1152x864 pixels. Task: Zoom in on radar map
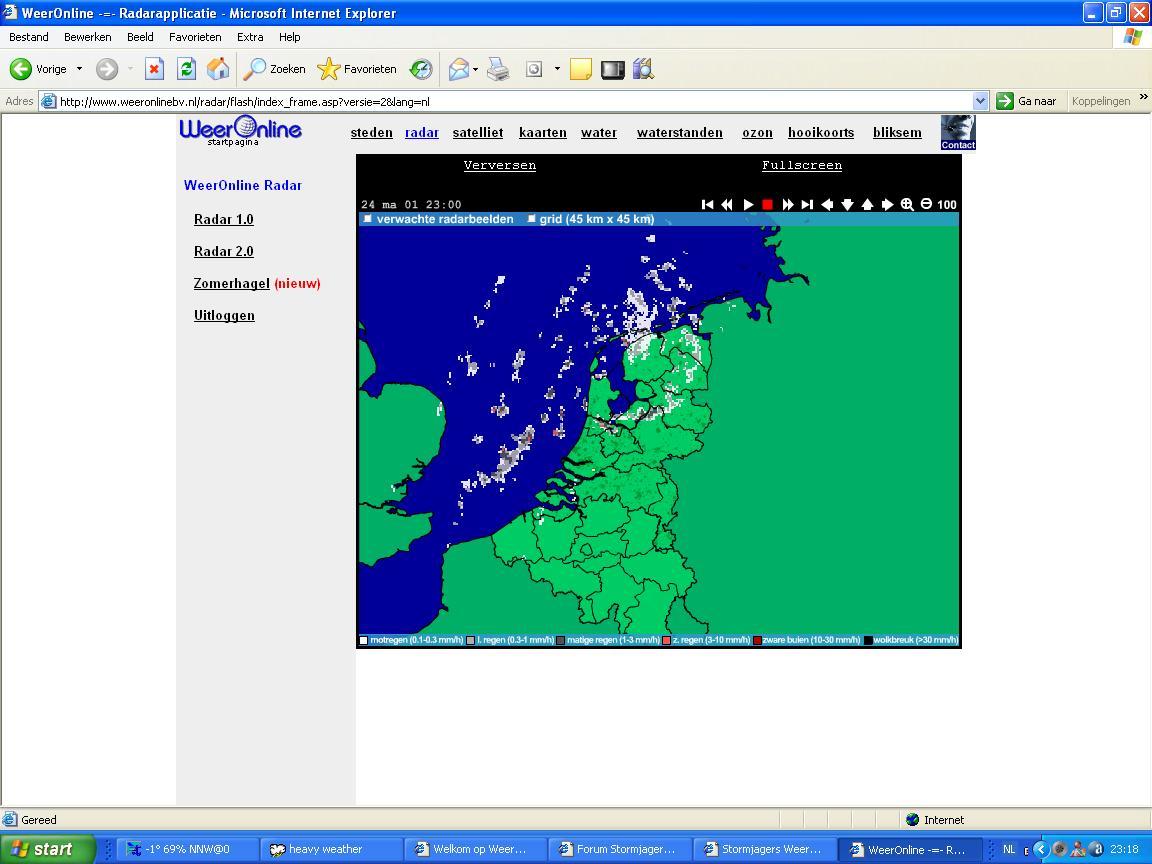point(907,204)
